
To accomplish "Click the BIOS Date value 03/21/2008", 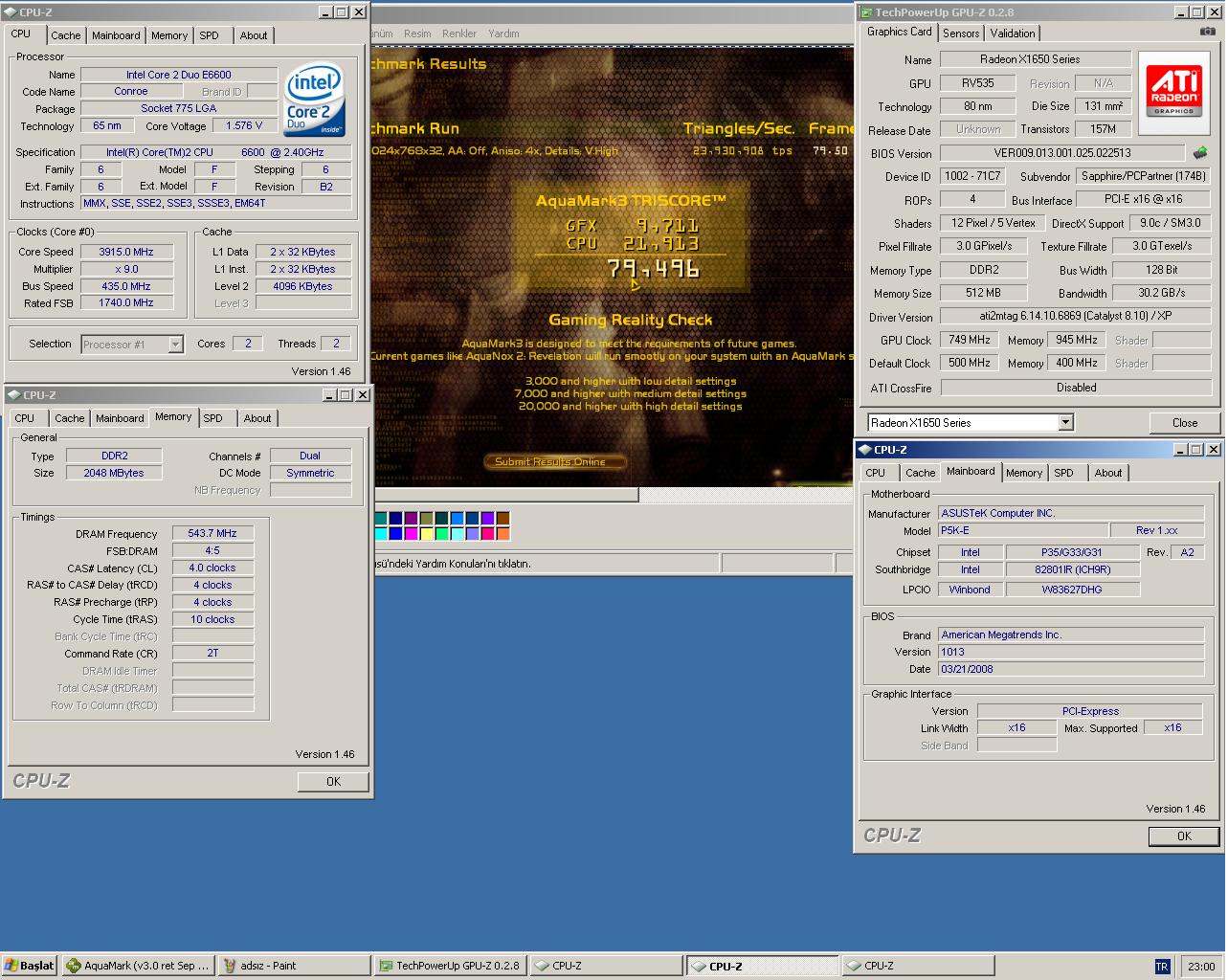I will pyautogui.click(x=1071, y=669).
